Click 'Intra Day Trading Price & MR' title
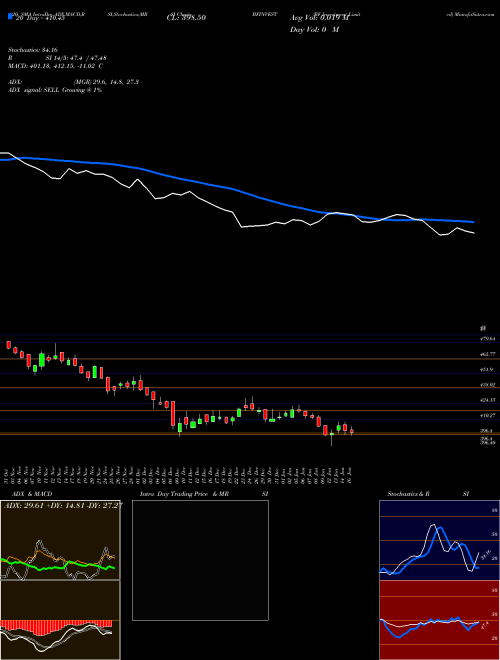This screenshot has width=500, height=660. [184, 494]
